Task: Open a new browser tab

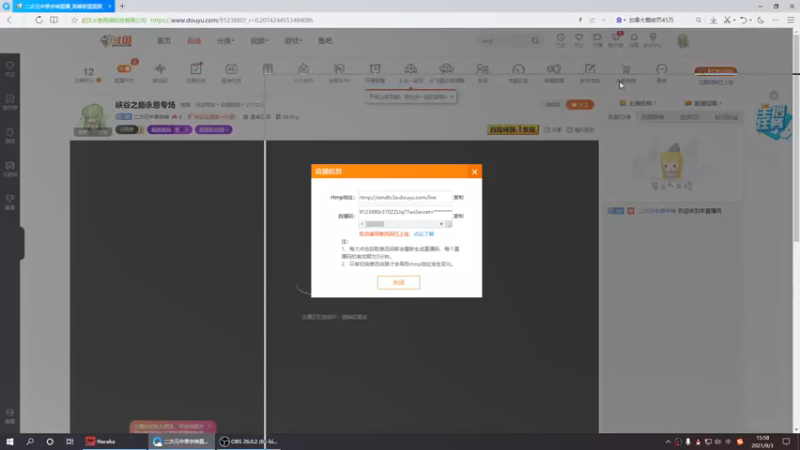Action: pos(122,6)
